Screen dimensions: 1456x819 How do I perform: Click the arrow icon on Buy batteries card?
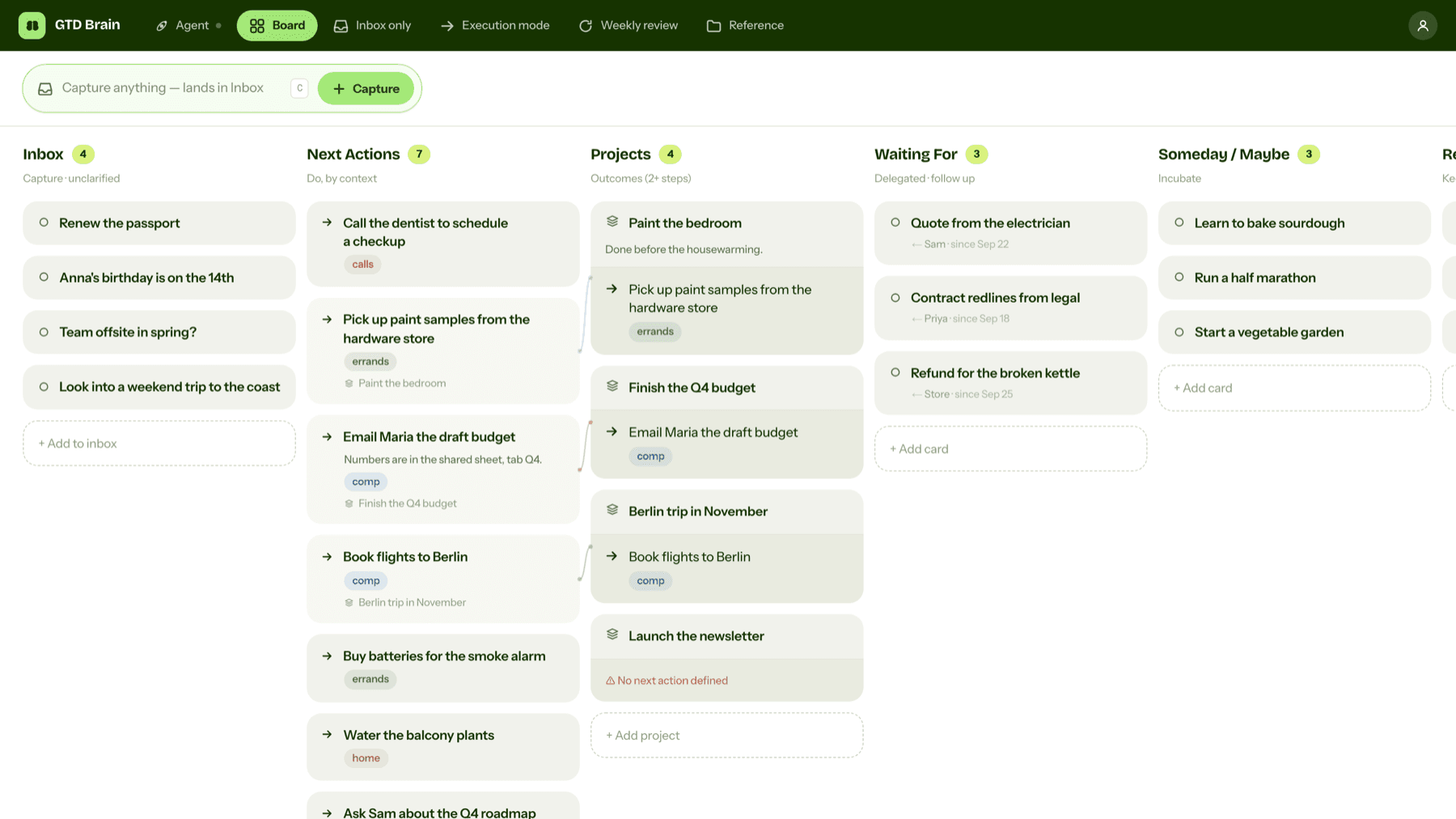[x=327, y=656]
